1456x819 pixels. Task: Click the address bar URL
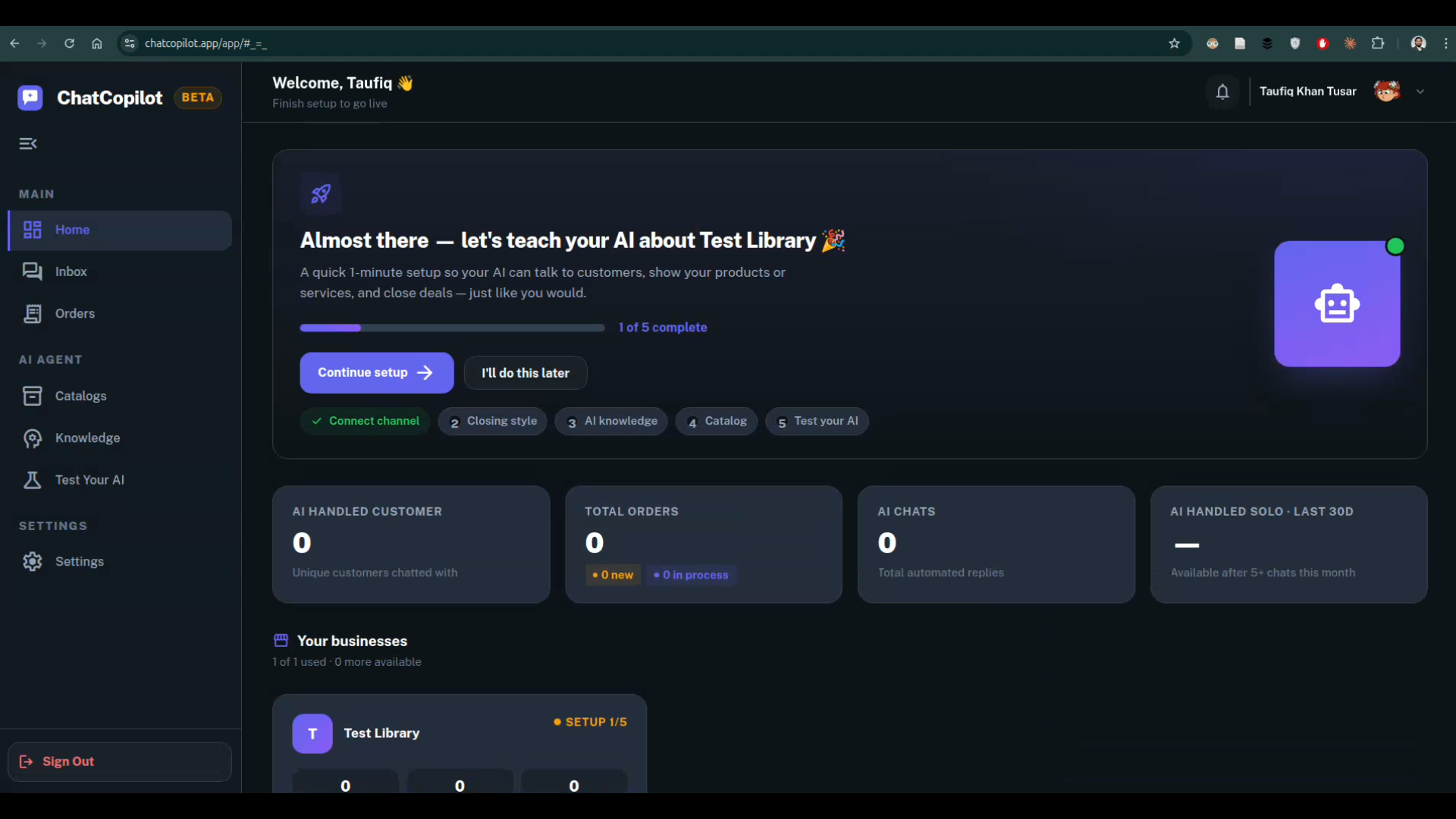[206, 43]
